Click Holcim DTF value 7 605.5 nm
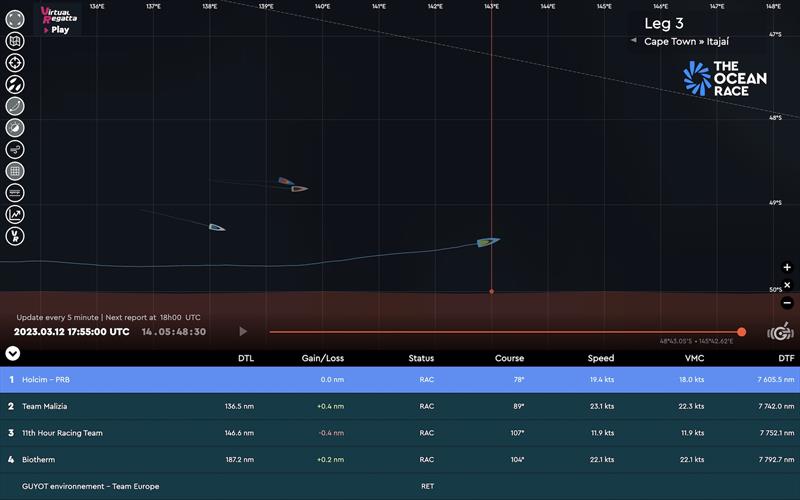 tap(776, 380)
